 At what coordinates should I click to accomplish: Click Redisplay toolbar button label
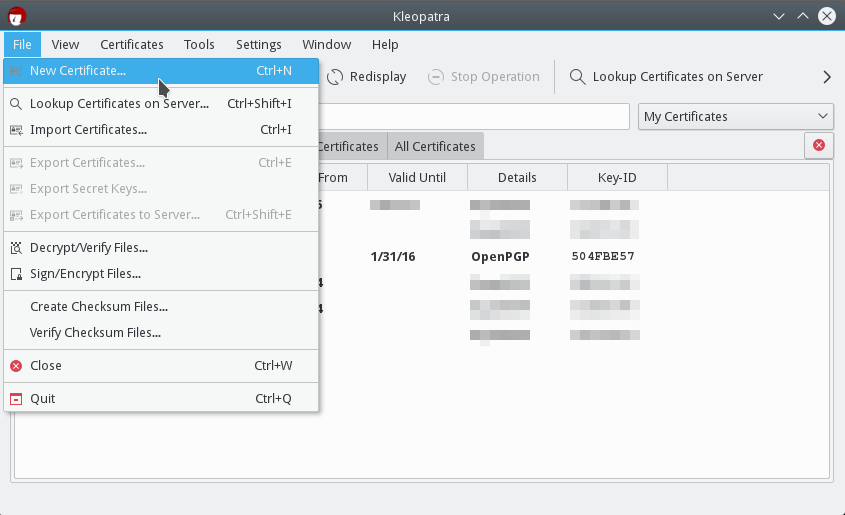point(378,76)
